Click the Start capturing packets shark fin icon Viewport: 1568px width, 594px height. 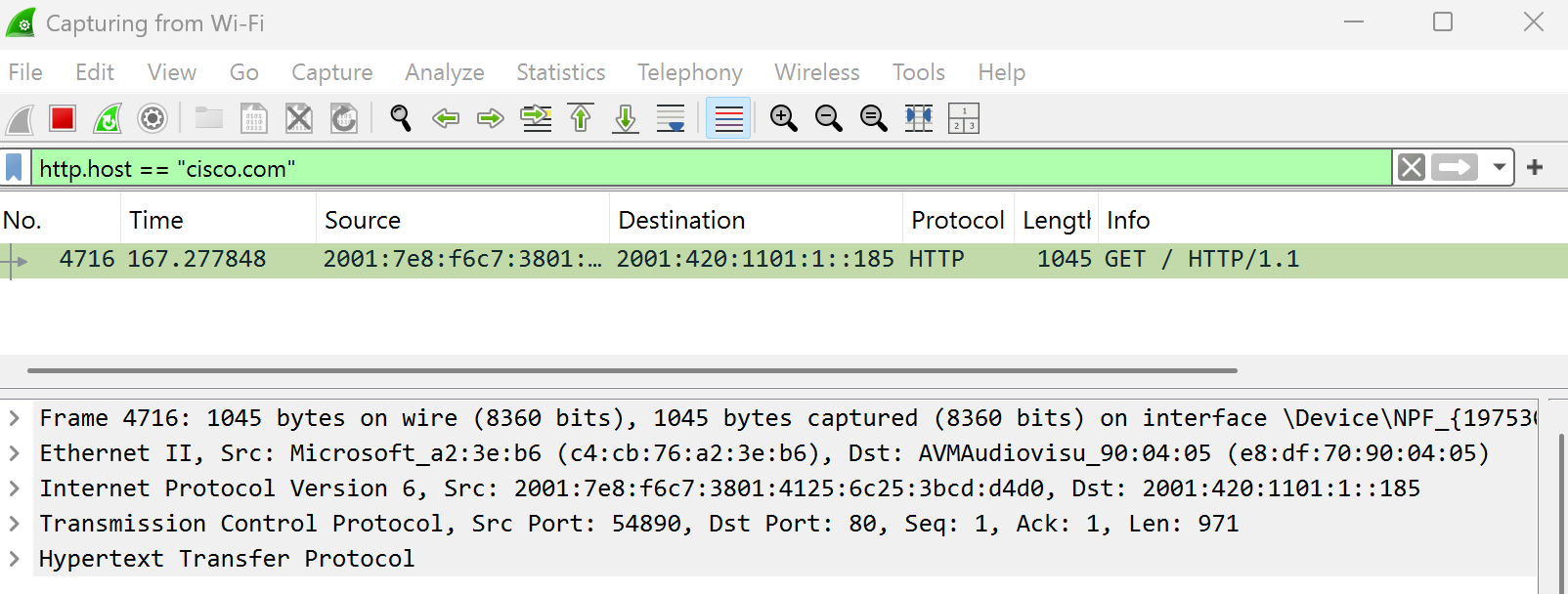pos(20,119)
